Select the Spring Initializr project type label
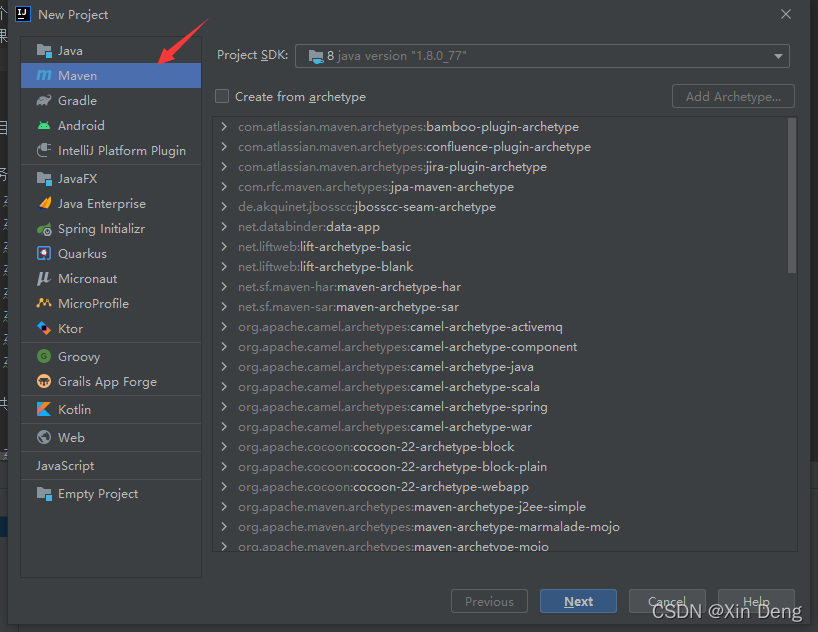818x632 pixels. [x=101, y=229]
